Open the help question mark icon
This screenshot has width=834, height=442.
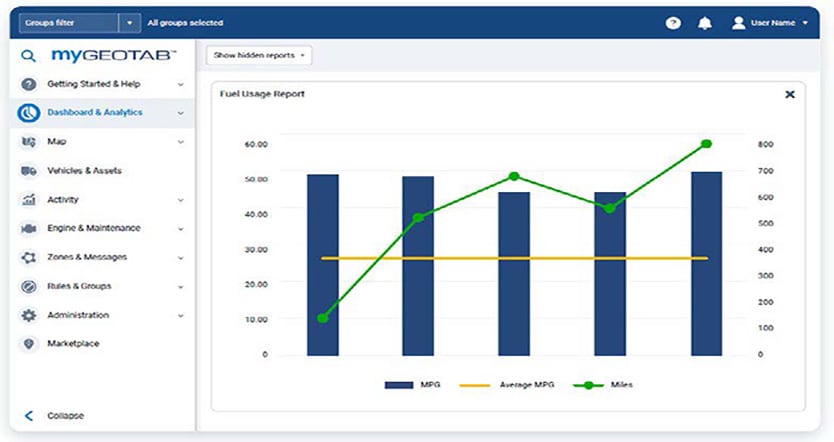(x=674, y=22)
